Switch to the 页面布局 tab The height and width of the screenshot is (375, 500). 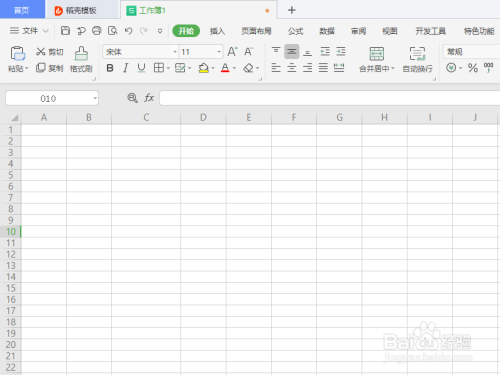click(x=256, y=31)
